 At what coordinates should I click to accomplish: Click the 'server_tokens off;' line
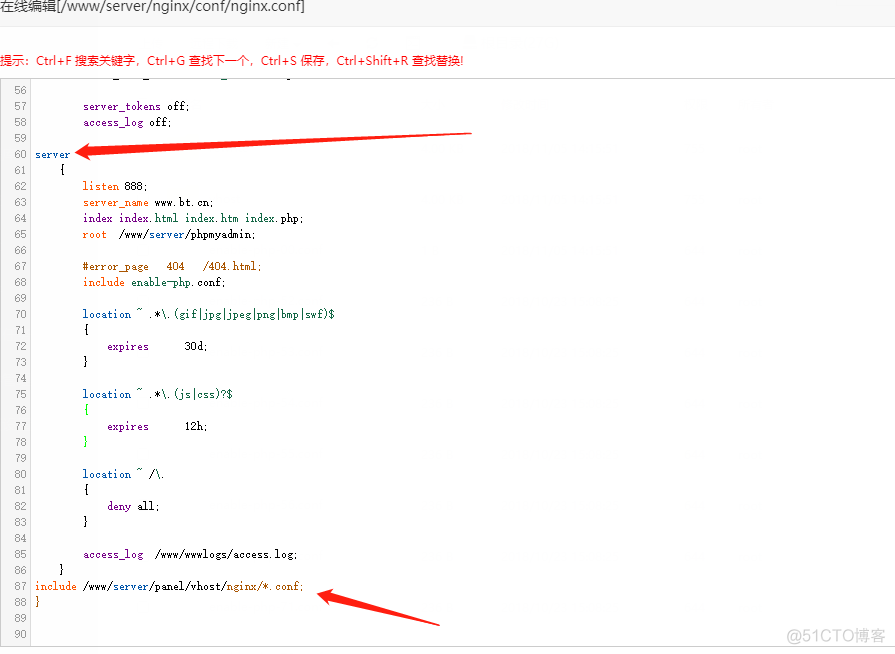coord(135,106)
